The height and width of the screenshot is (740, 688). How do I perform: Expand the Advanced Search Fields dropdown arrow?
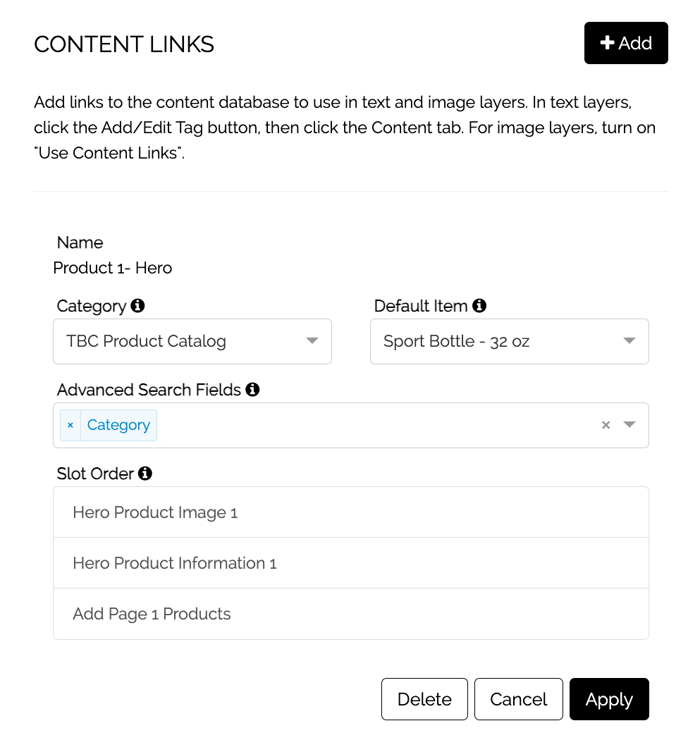pyautogui.click(x=629, y=425)
